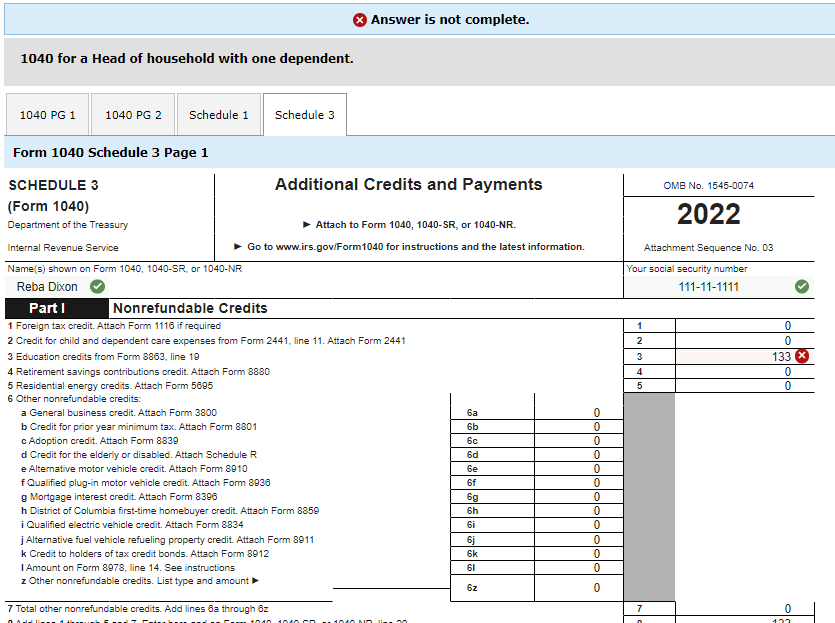
Task: Click the 'Education credits from Form 8863, line 19' label
Action: [108, 357]
